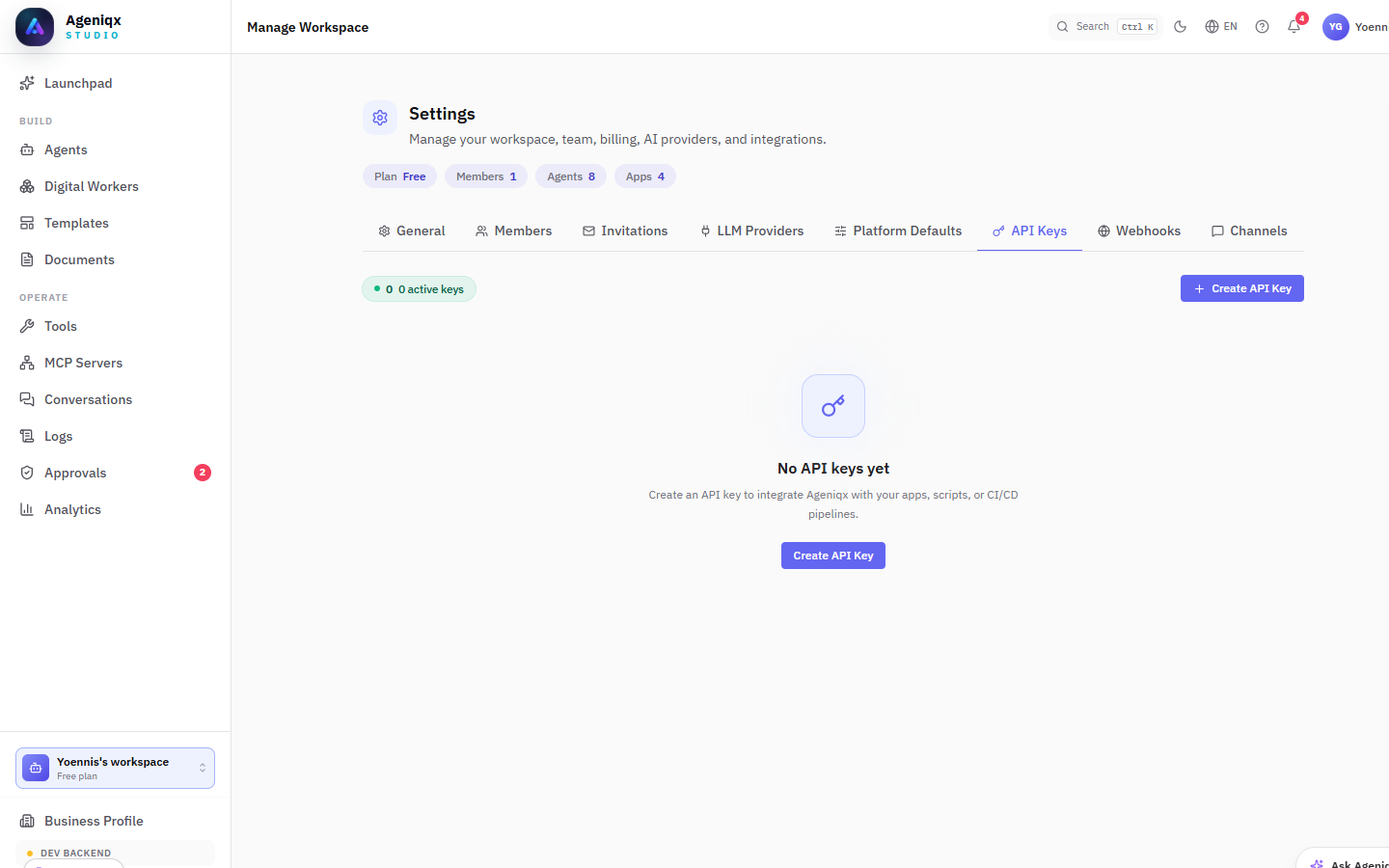This screenshot has height=868, width=1389.
Task: Open Documents section
Action: [x=116, y=259]
